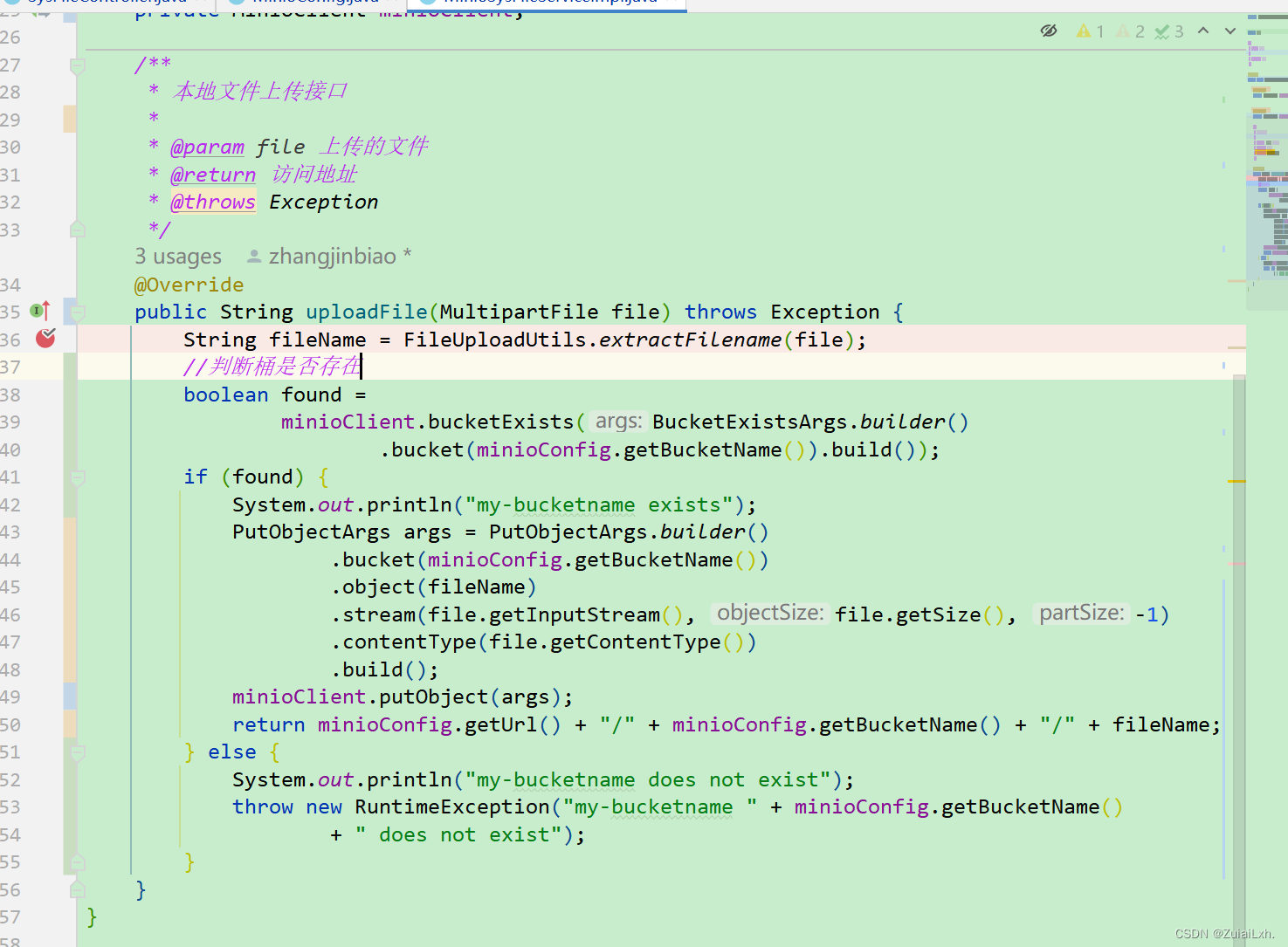Toggle highlighting level via the crossed-eye icon

1048,30
